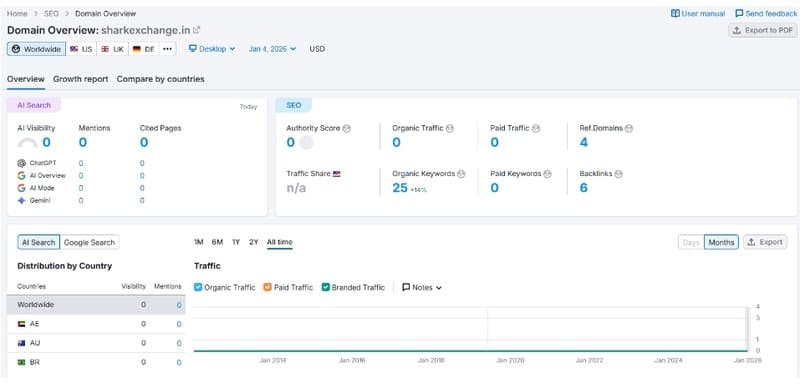800x388 pixels.
Task: Click the AI Visibility gauge icon
Action: tap(28, 143)
